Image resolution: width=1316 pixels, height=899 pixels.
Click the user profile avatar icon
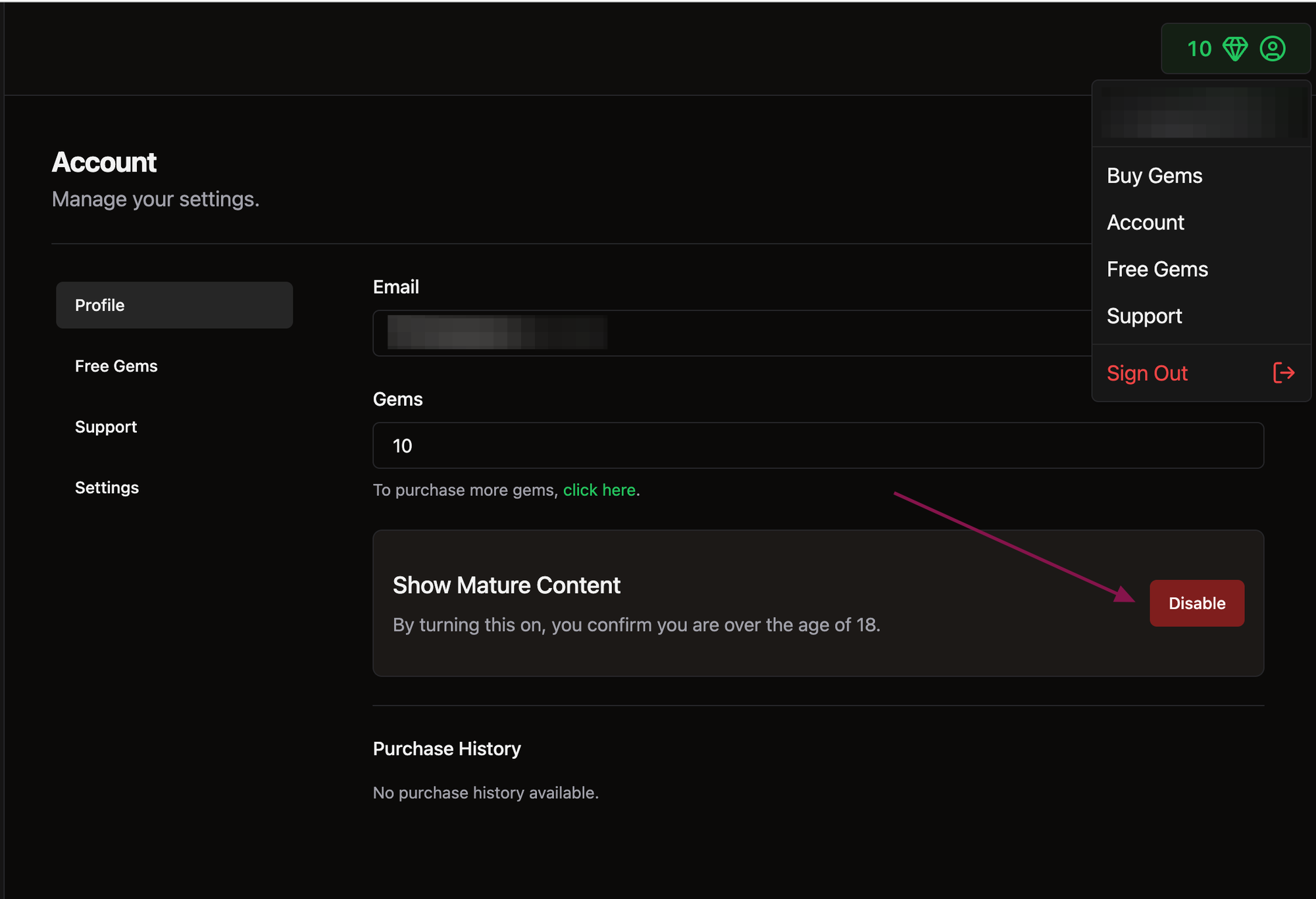coord(1273,49)
